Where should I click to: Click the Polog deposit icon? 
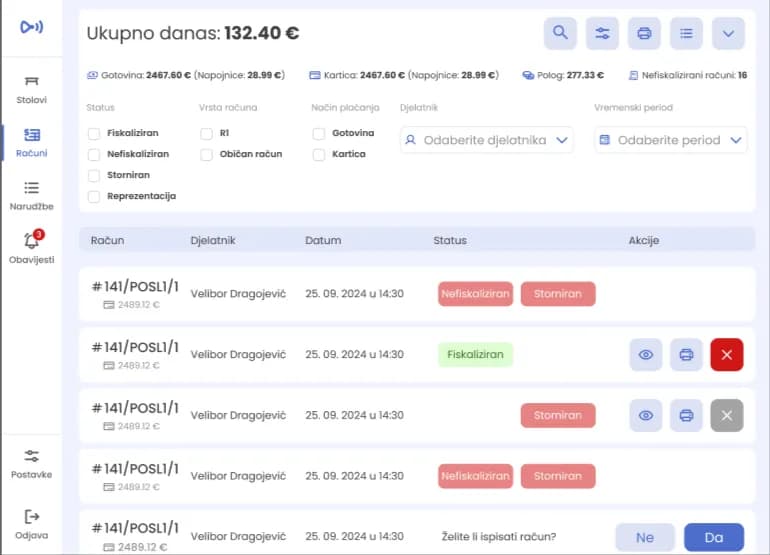point(528,75)
